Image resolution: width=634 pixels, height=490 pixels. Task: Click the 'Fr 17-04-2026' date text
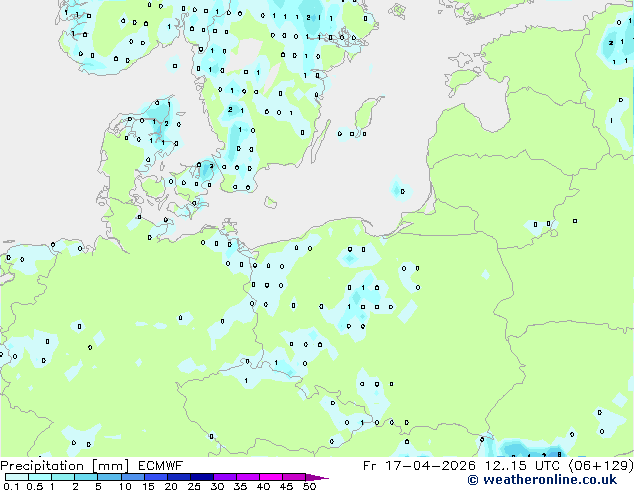[419, 466]
